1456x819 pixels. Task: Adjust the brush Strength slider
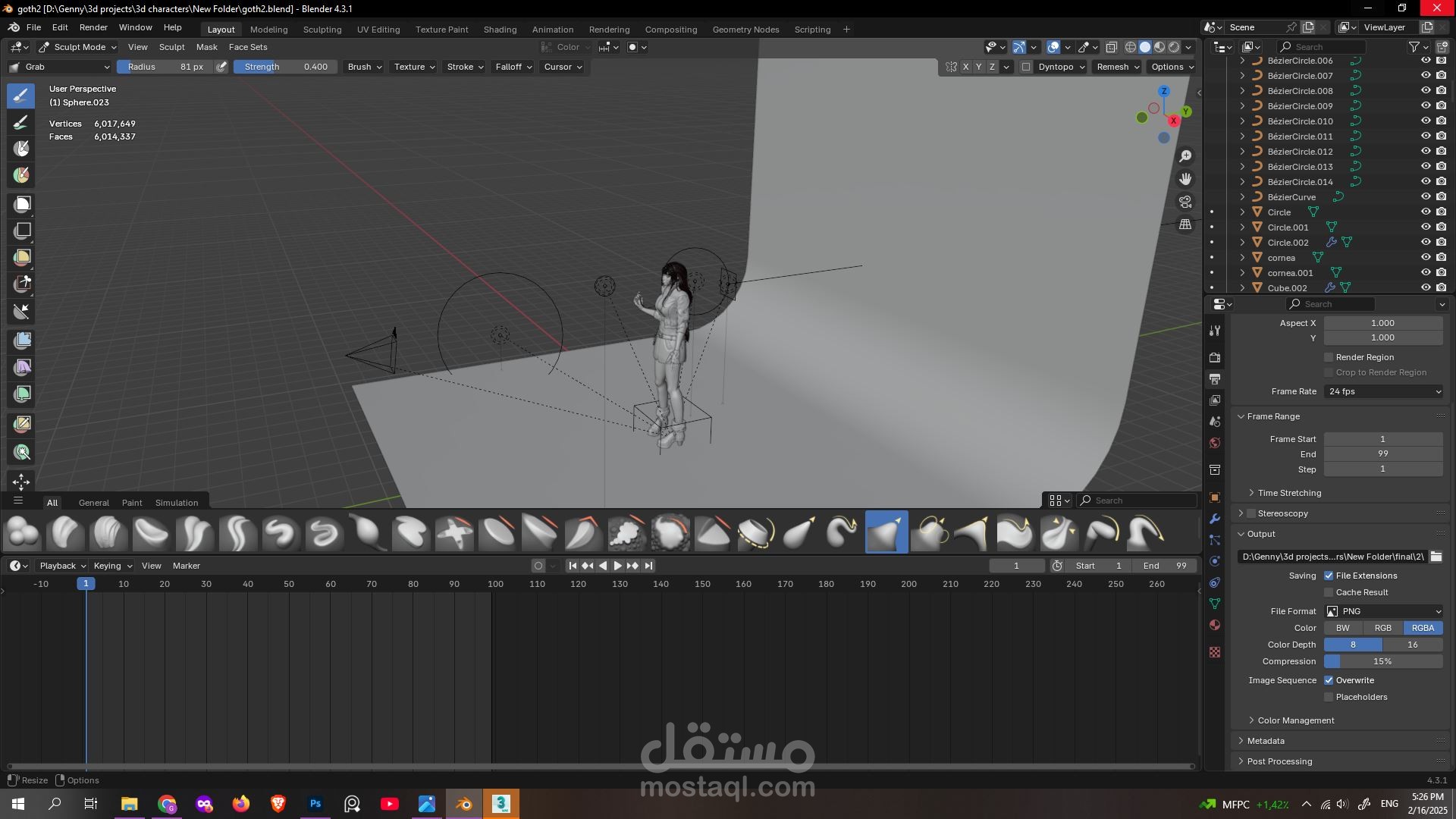[286, 67]
